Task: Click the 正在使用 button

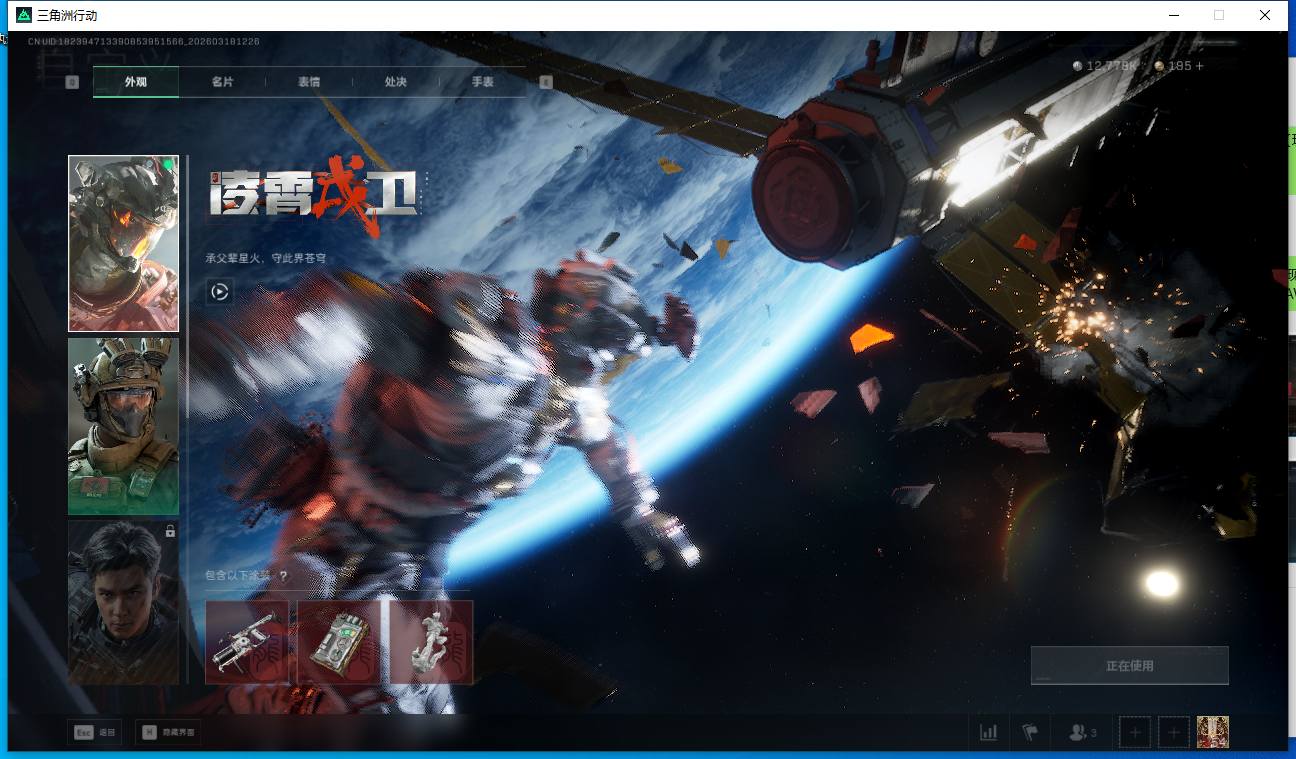Action: click(1130, 666)
